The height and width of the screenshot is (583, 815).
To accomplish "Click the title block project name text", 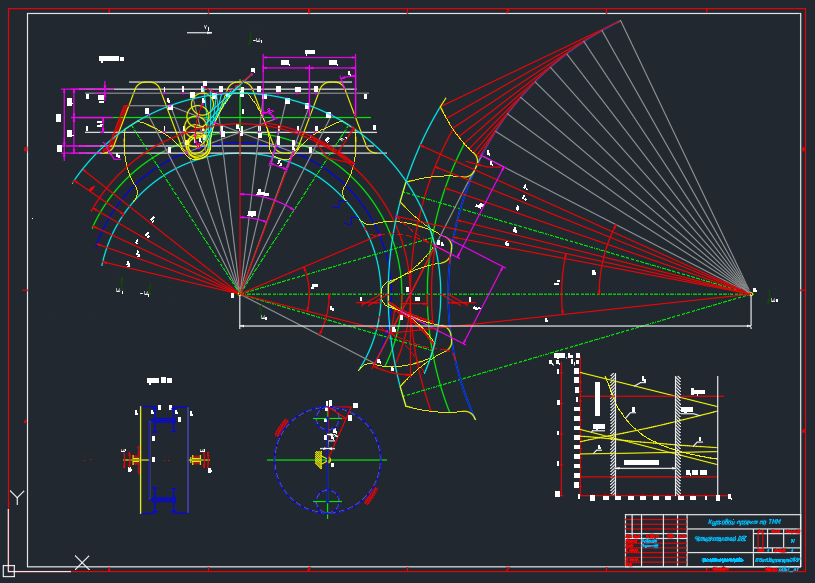I will click(x=744, y=522).
